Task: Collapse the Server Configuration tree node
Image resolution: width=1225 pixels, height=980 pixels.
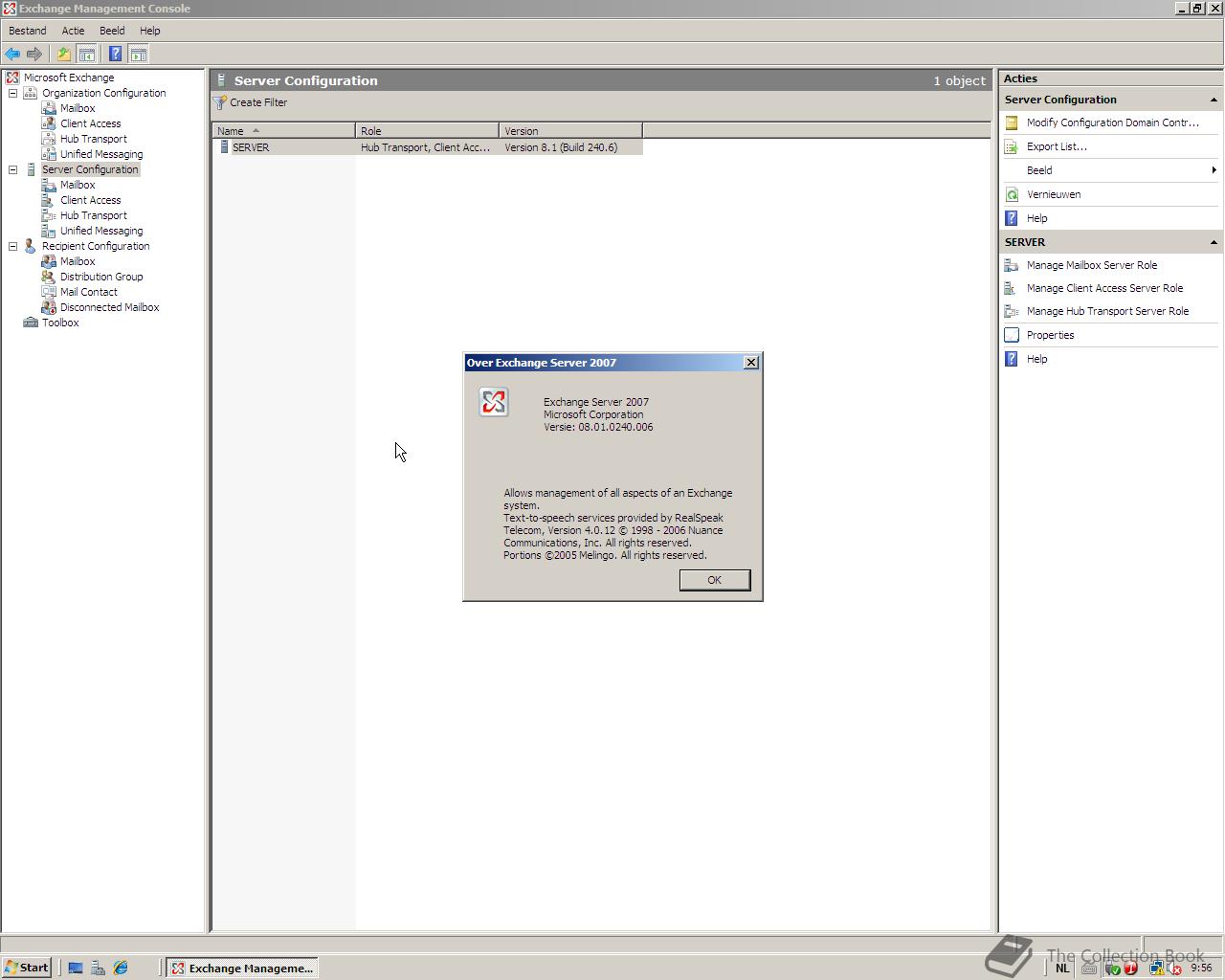Action: (13, 169)
